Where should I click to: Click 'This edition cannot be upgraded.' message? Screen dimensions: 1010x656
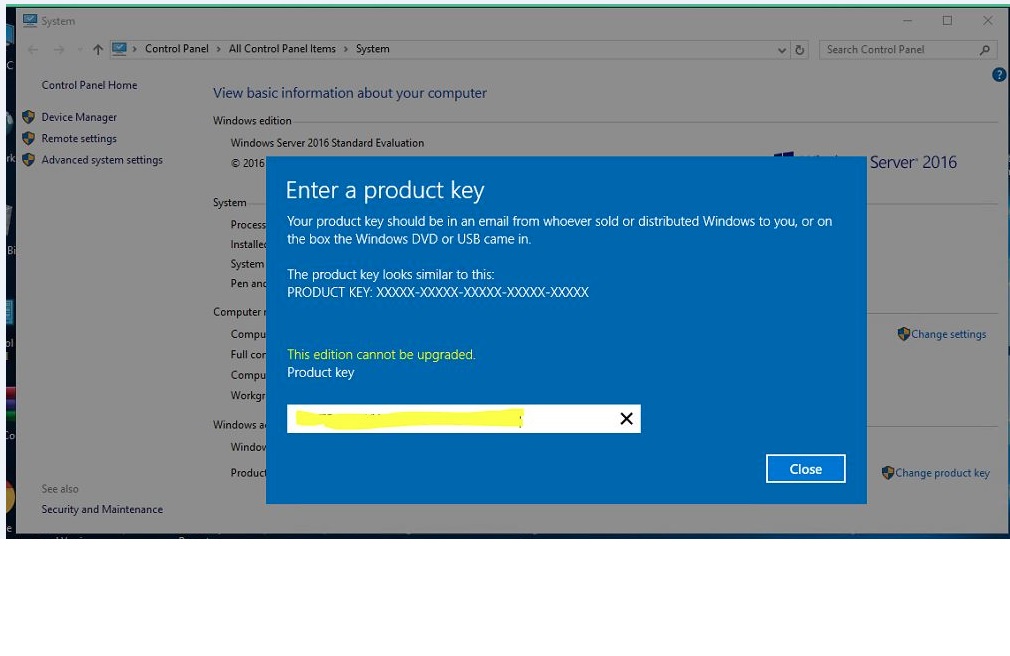pos(381,354)
